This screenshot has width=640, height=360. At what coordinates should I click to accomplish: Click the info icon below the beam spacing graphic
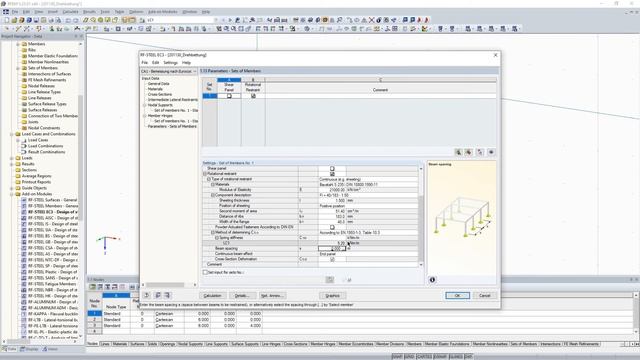click(x=432, y=280)
